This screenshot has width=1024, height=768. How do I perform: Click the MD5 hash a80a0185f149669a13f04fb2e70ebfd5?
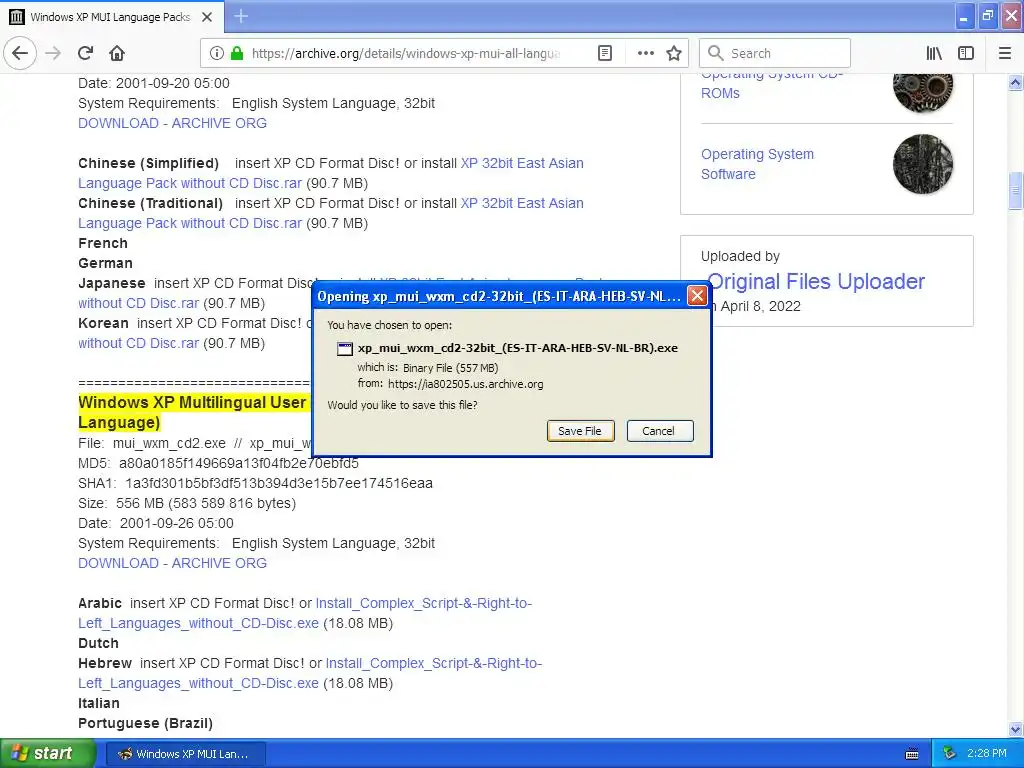[x=238, y=464]
